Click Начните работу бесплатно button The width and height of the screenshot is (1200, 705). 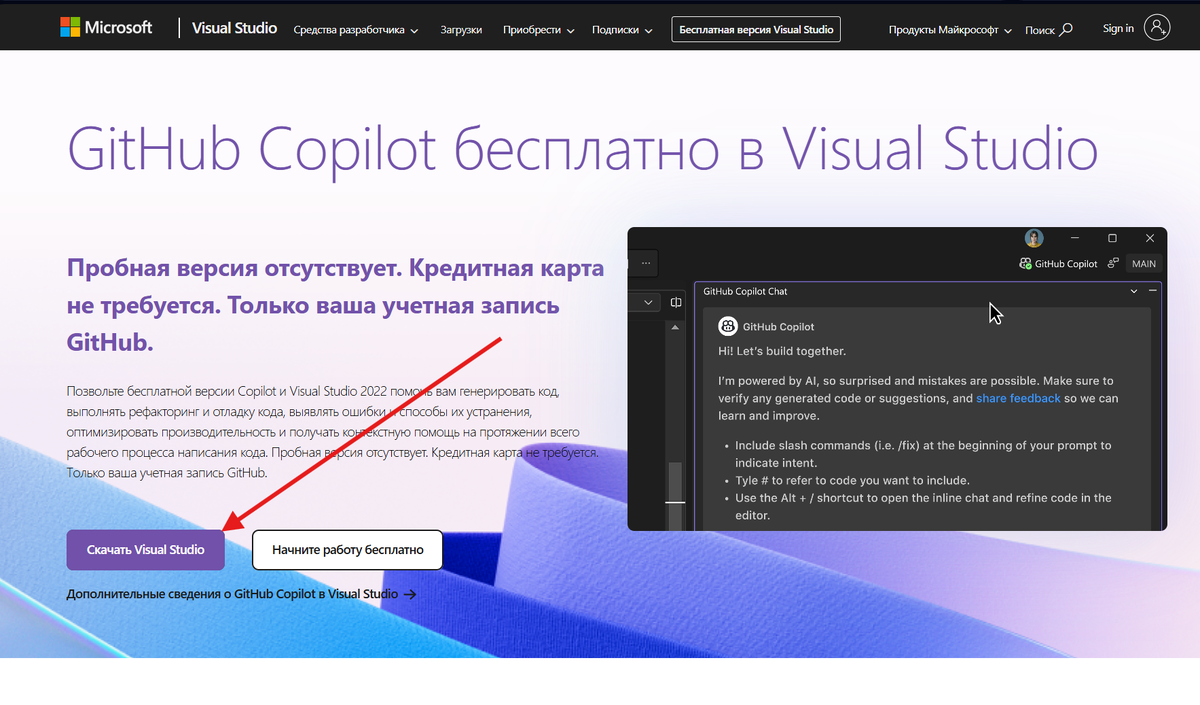[x=347, y=549]
